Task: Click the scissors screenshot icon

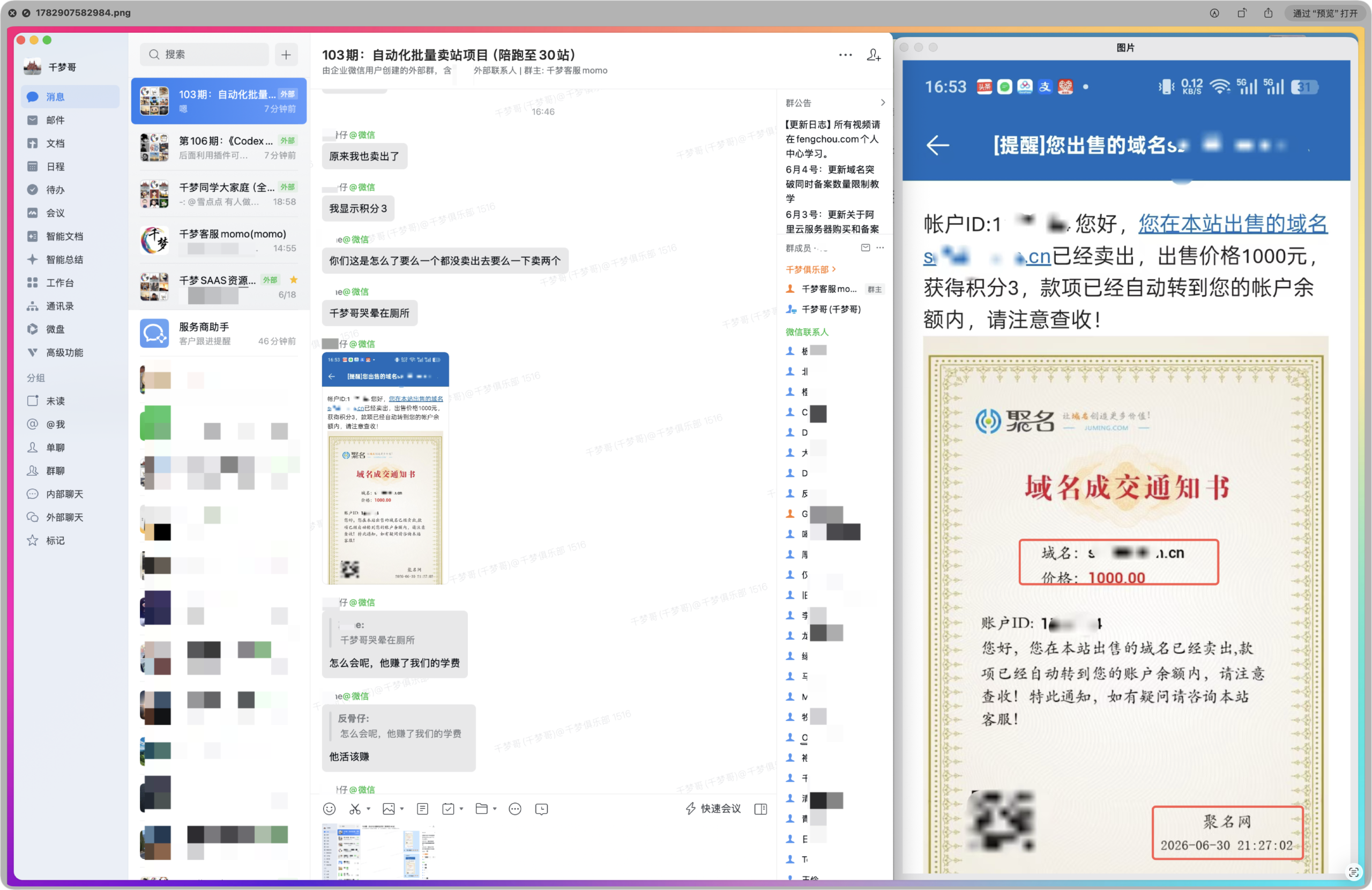Action: pos(355,809)
